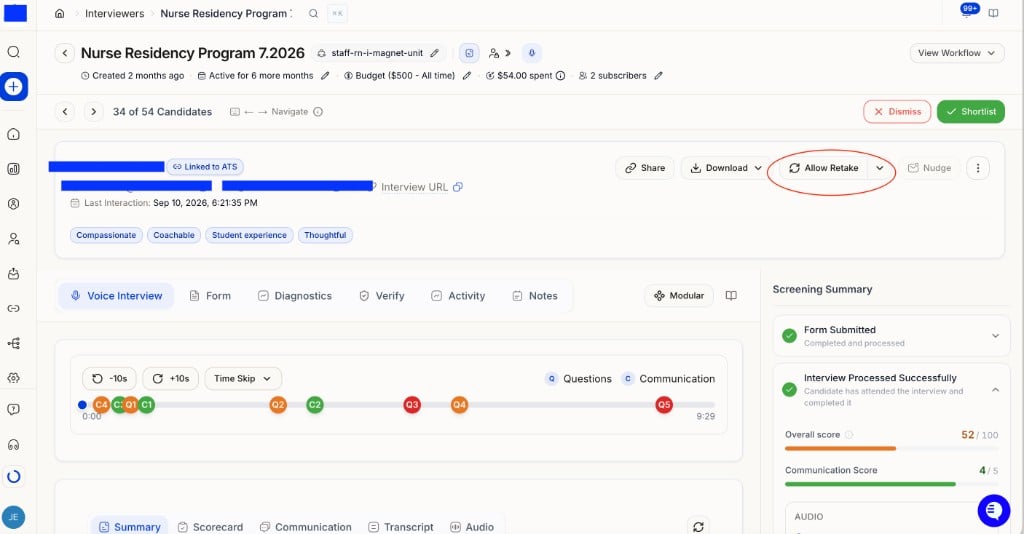Edit the staff-rn-i-magnet-unit name pencil
This screenshot has height=534, width=1024.
(x=435, y=53)
